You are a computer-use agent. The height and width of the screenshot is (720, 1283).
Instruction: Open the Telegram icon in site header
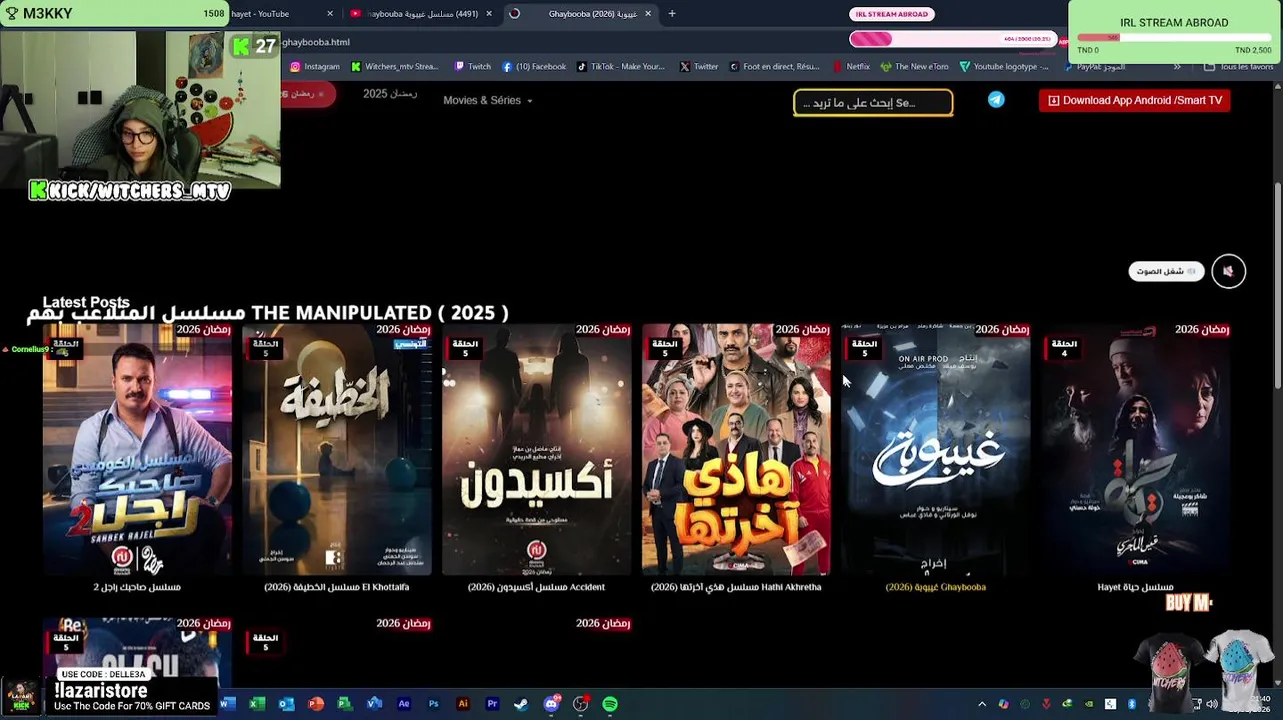point(996,100)
